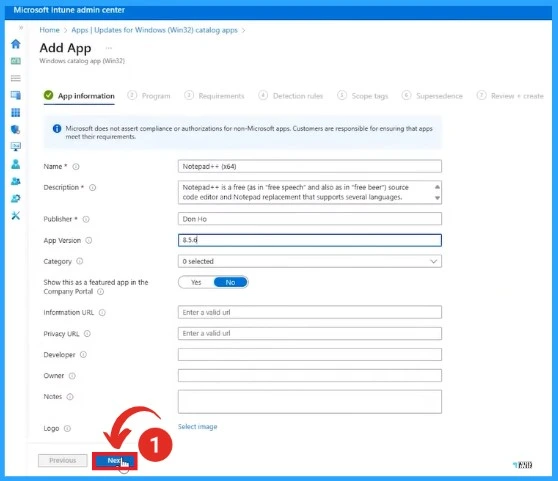The image size is (558, 481).
Task: Switch to the Requirements tab
Action: point(214,96)
